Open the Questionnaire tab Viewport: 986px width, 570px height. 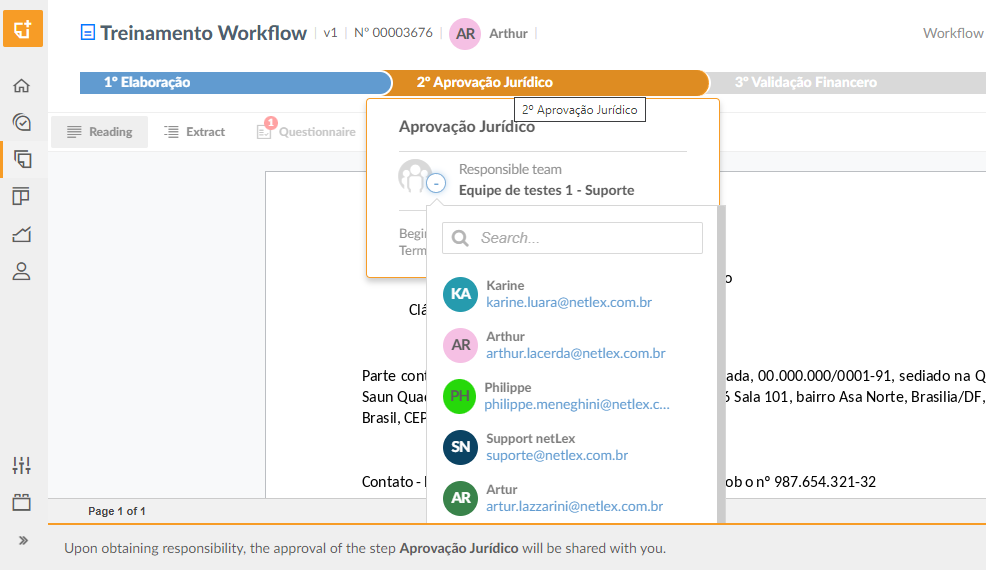[306, 131]
